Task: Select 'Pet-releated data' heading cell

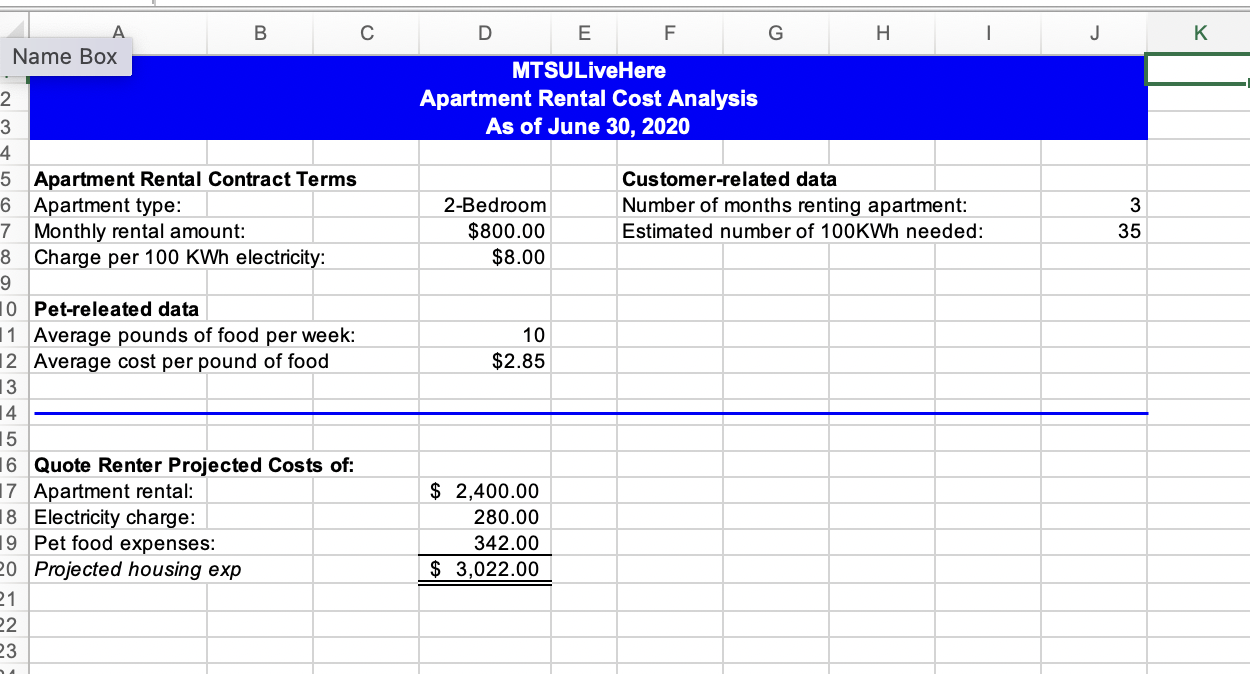Action: tap(116, 309)
